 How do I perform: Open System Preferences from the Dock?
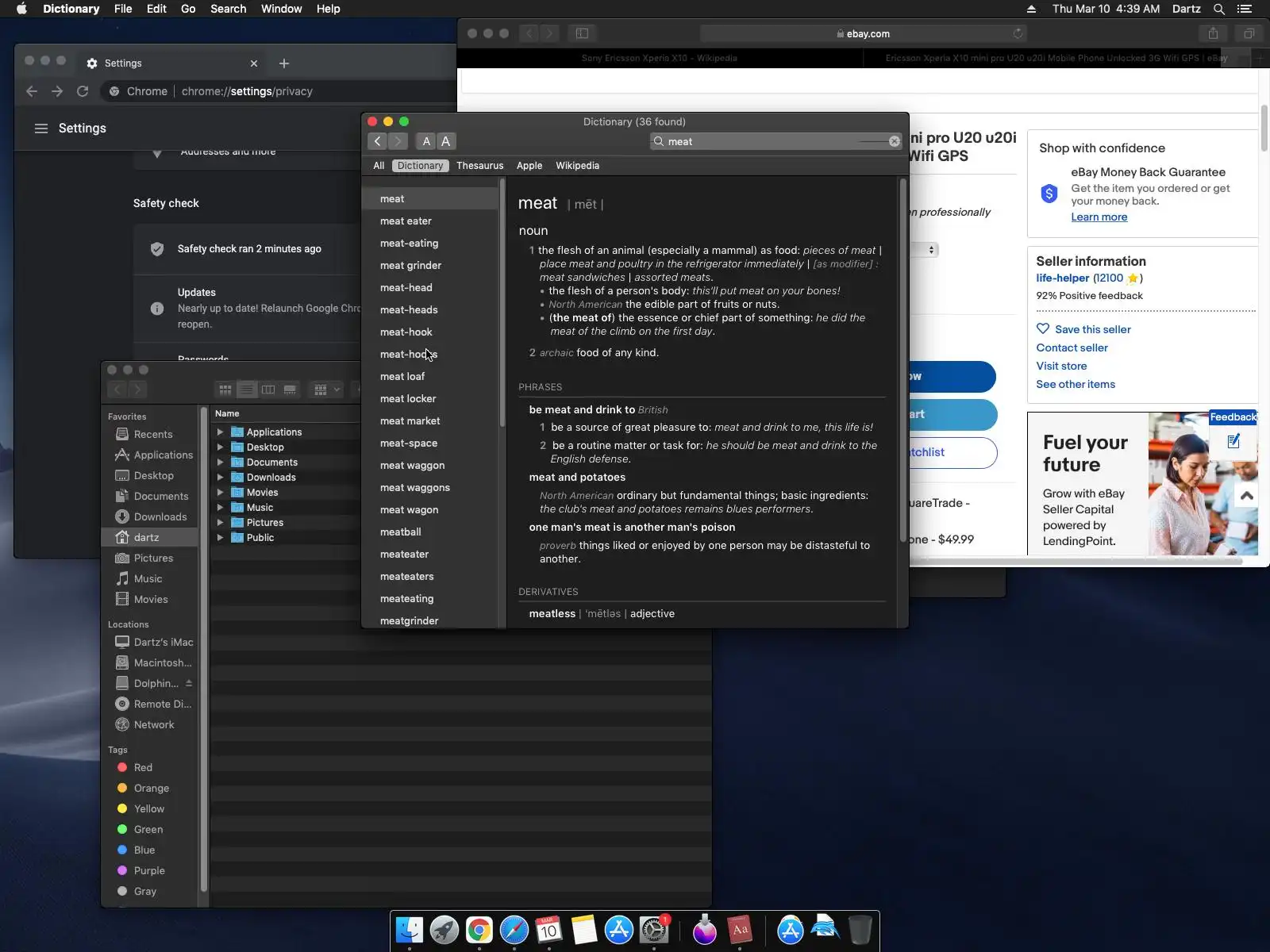pyautogui.click(x=654, y=930)
